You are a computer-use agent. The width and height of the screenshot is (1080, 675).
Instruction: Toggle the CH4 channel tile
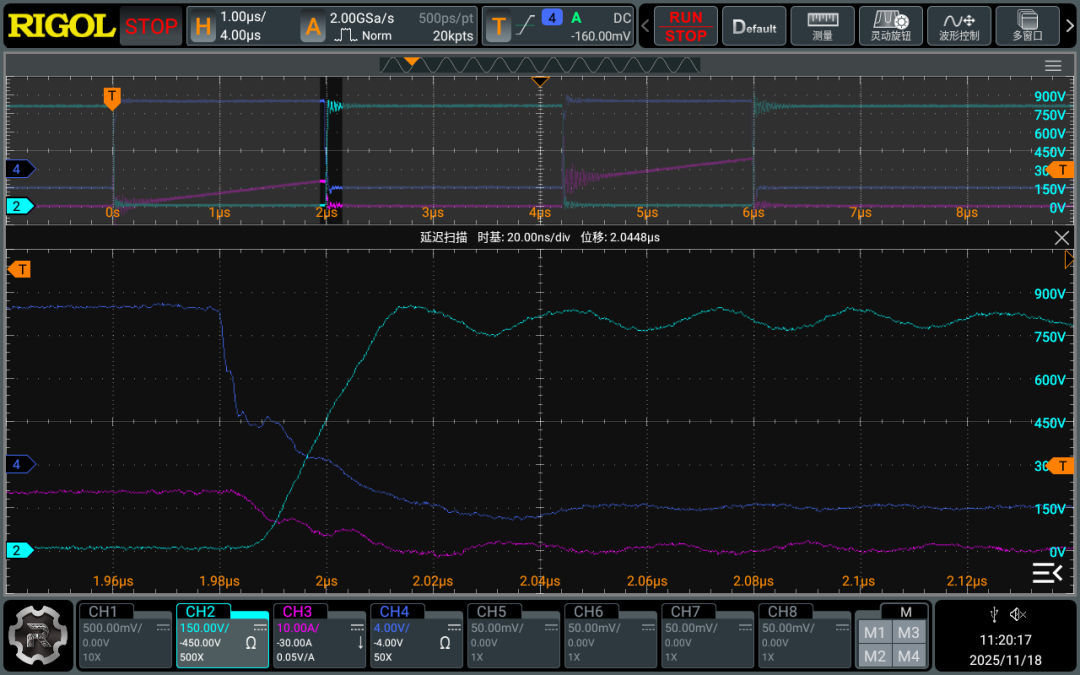point(416,635)
